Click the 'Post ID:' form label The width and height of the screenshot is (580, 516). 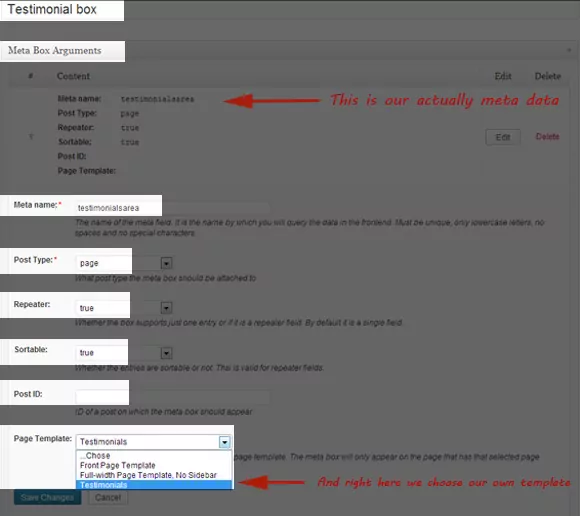pos(28,394)
